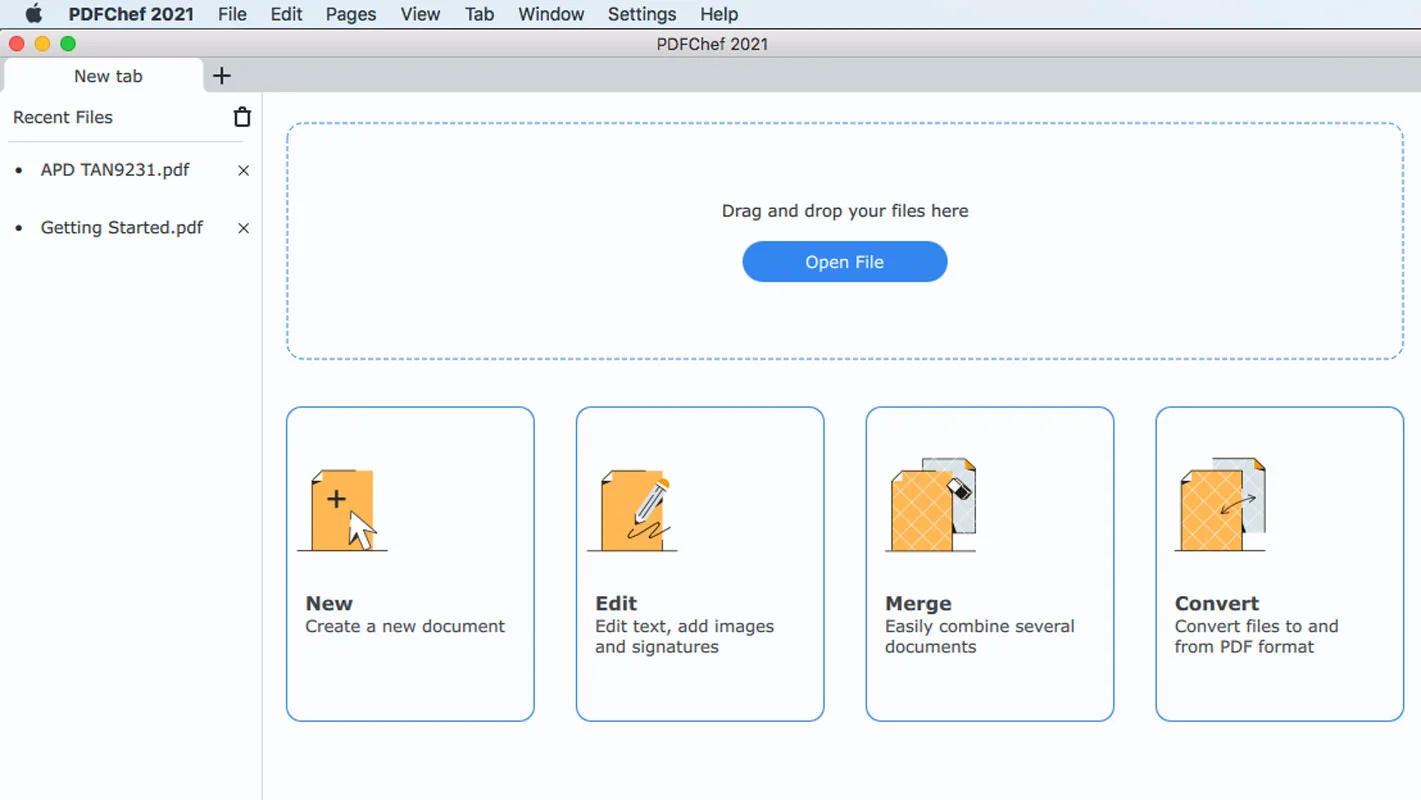
Task: Add a new tab with the plus icon
Action: 222,76
